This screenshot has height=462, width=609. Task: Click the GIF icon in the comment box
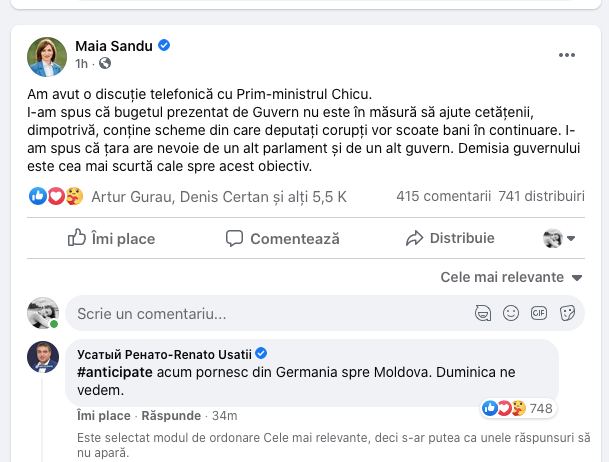(539, 313)
